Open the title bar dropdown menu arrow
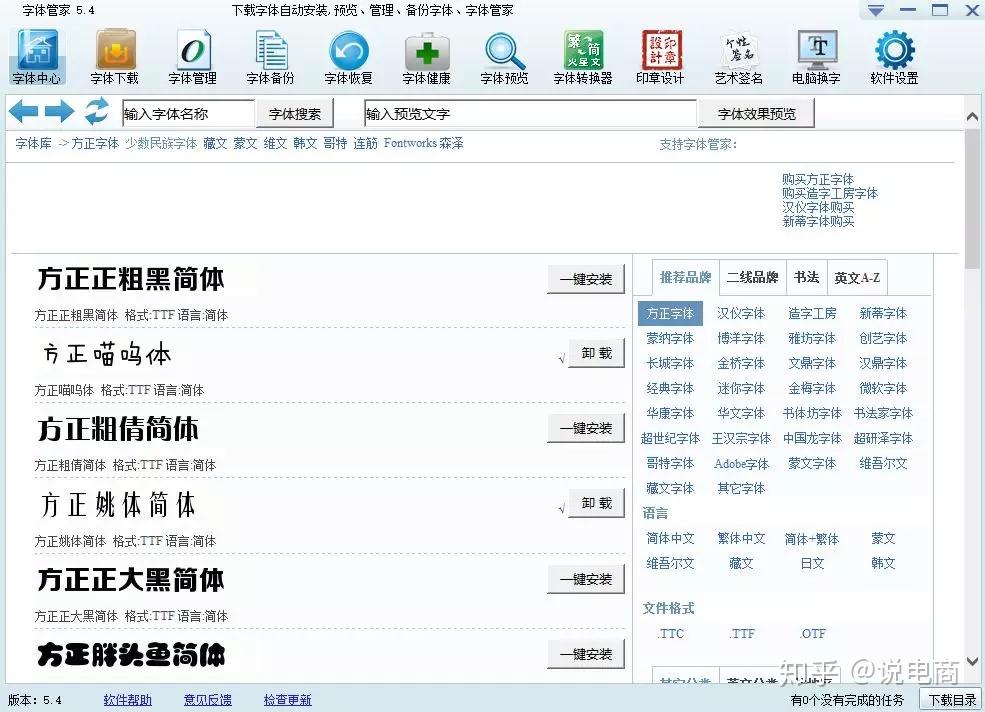985x712 pixels. tap(876, 11)
